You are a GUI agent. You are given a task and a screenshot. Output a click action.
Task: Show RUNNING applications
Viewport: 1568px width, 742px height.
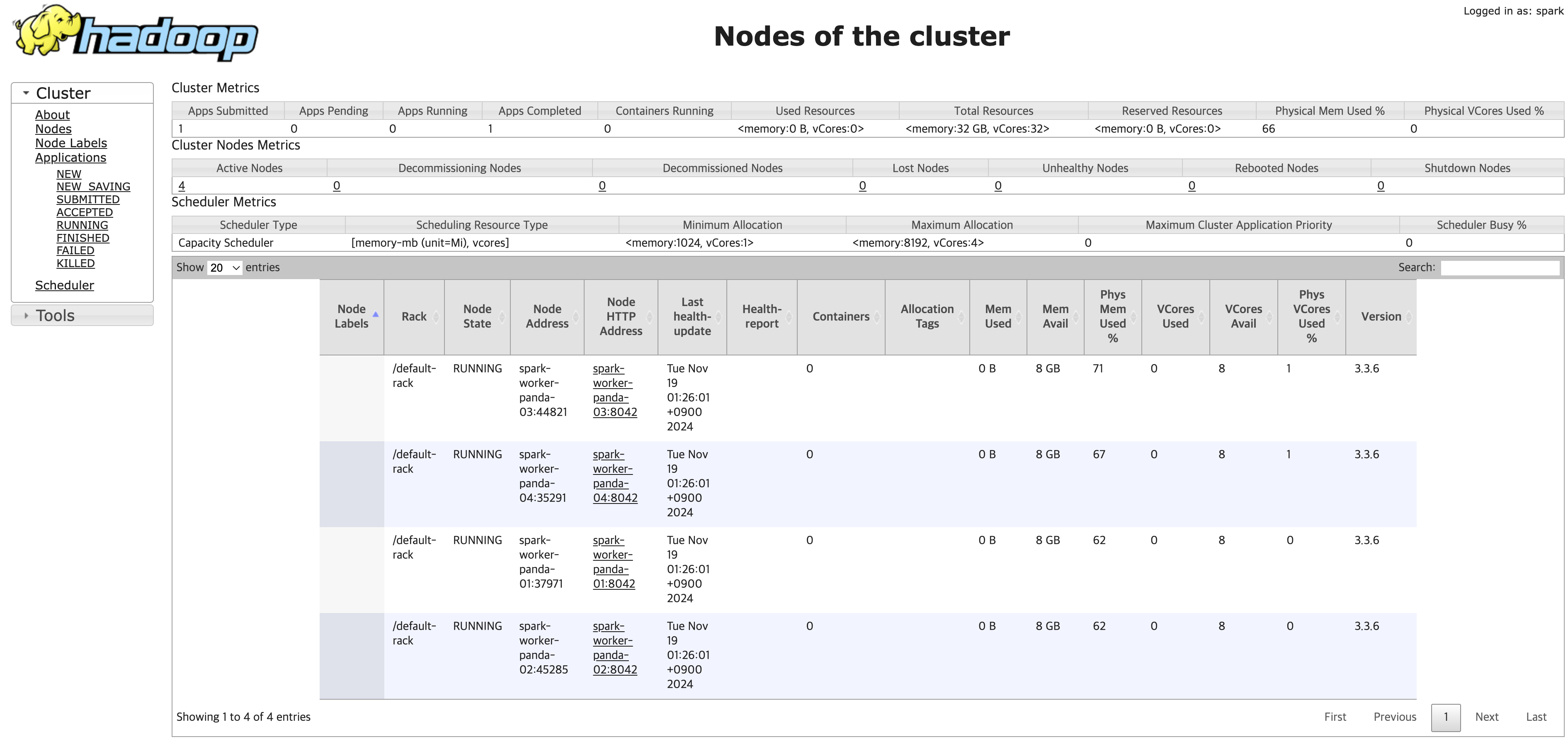[x=82, y=225]
